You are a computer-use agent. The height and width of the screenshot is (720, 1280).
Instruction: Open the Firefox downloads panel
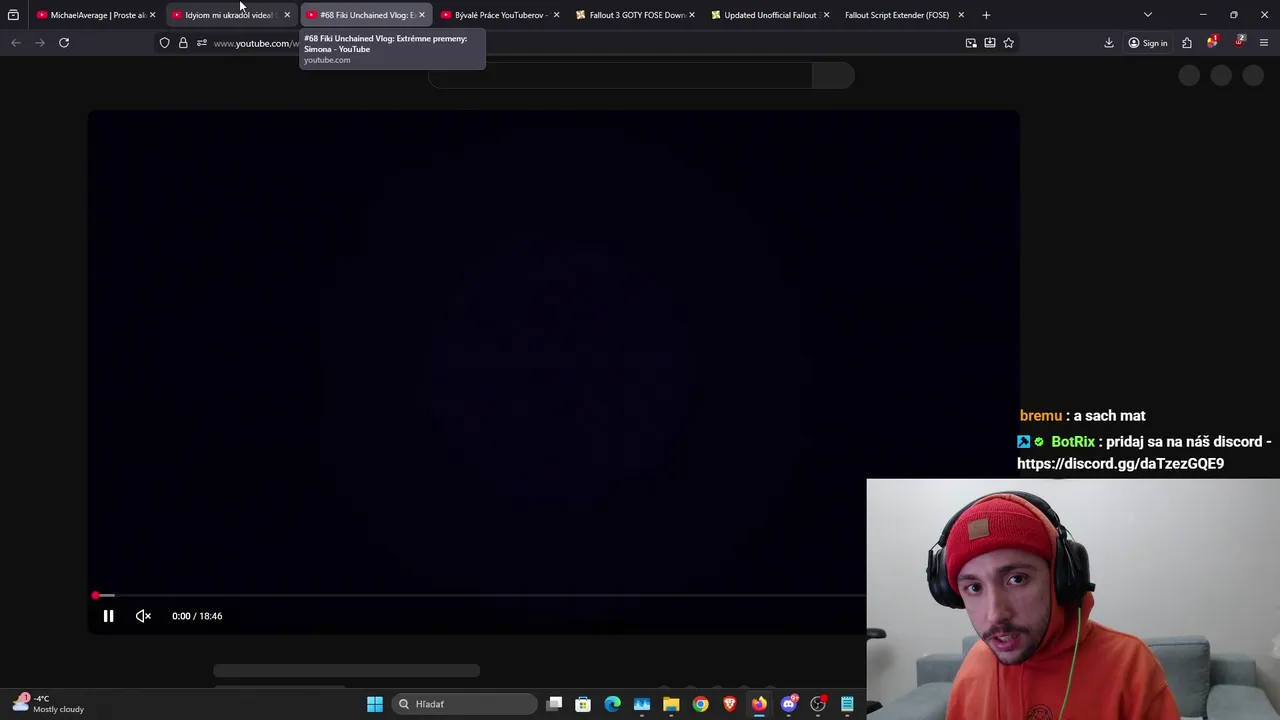(1109, 43)
